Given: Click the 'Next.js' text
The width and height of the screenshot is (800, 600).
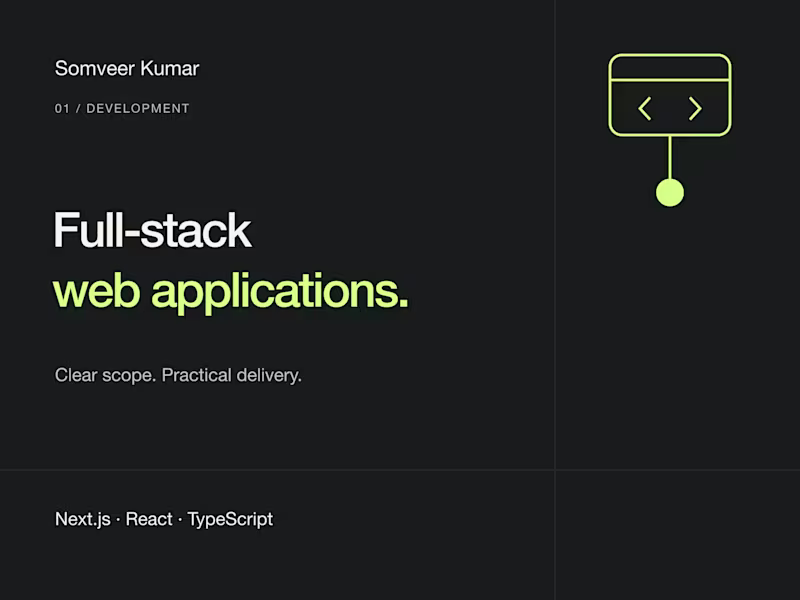Looking at the screenshot, I should 83,519.
